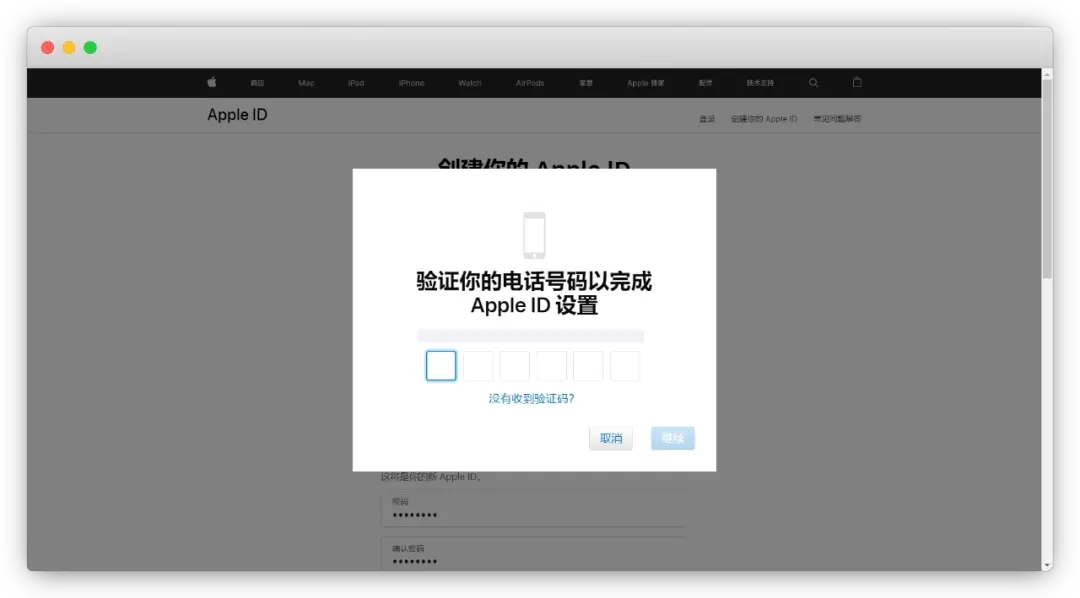1080x598 pixels.
Task: Click the page vertical scrollbar thumb
Action: [x=1047, y=179]
